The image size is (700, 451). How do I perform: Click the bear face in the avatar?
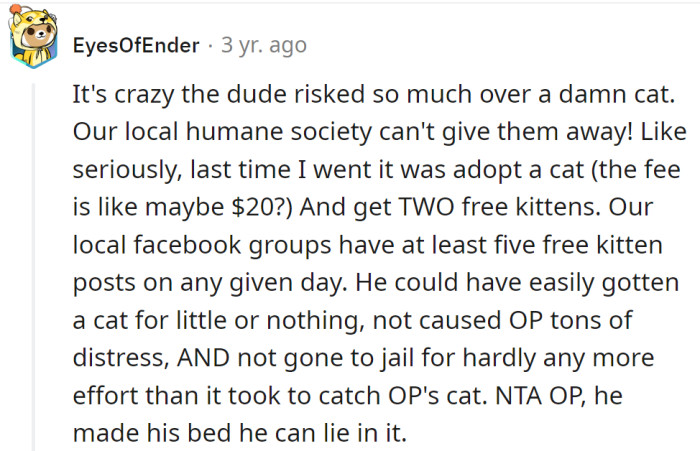tap(36, 36)
